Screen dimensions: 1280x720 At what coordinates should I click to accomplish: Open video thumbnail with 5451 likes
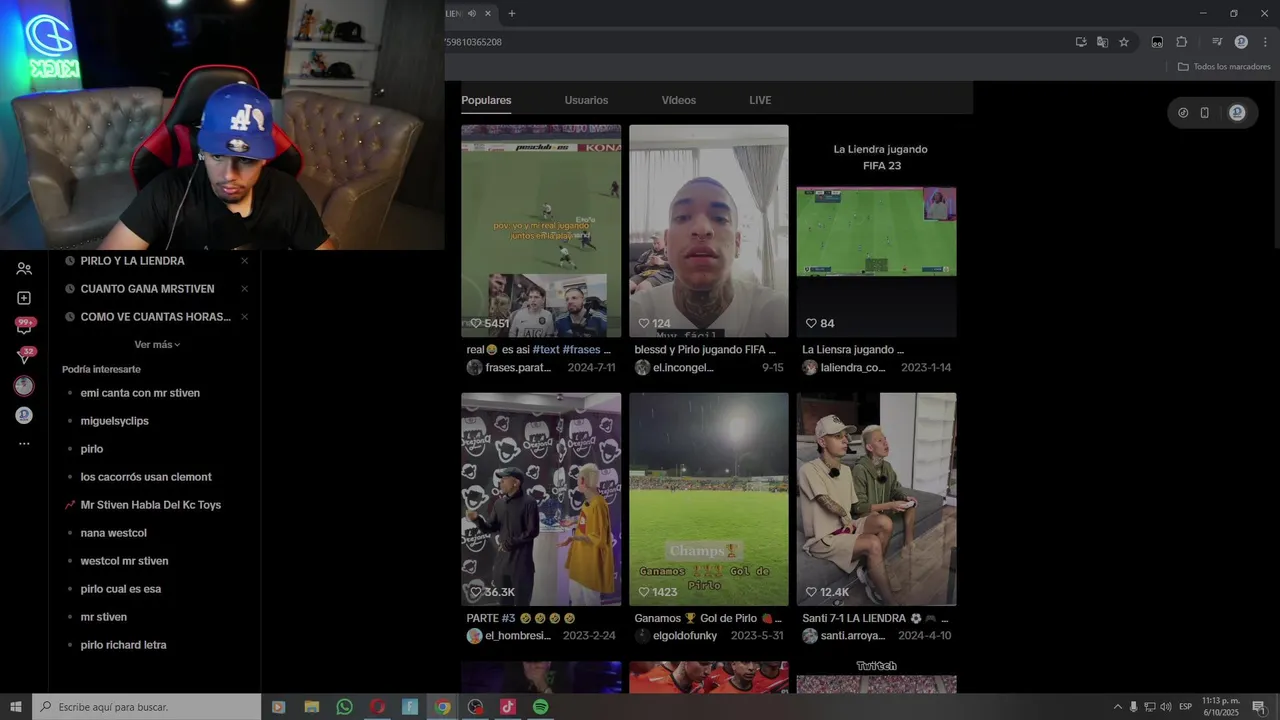pyautogui.click(x=541, y=231)
